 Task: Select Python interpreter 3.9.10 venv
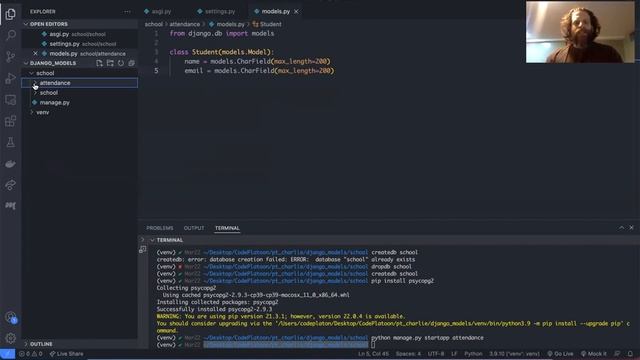[x=514, y=354]
